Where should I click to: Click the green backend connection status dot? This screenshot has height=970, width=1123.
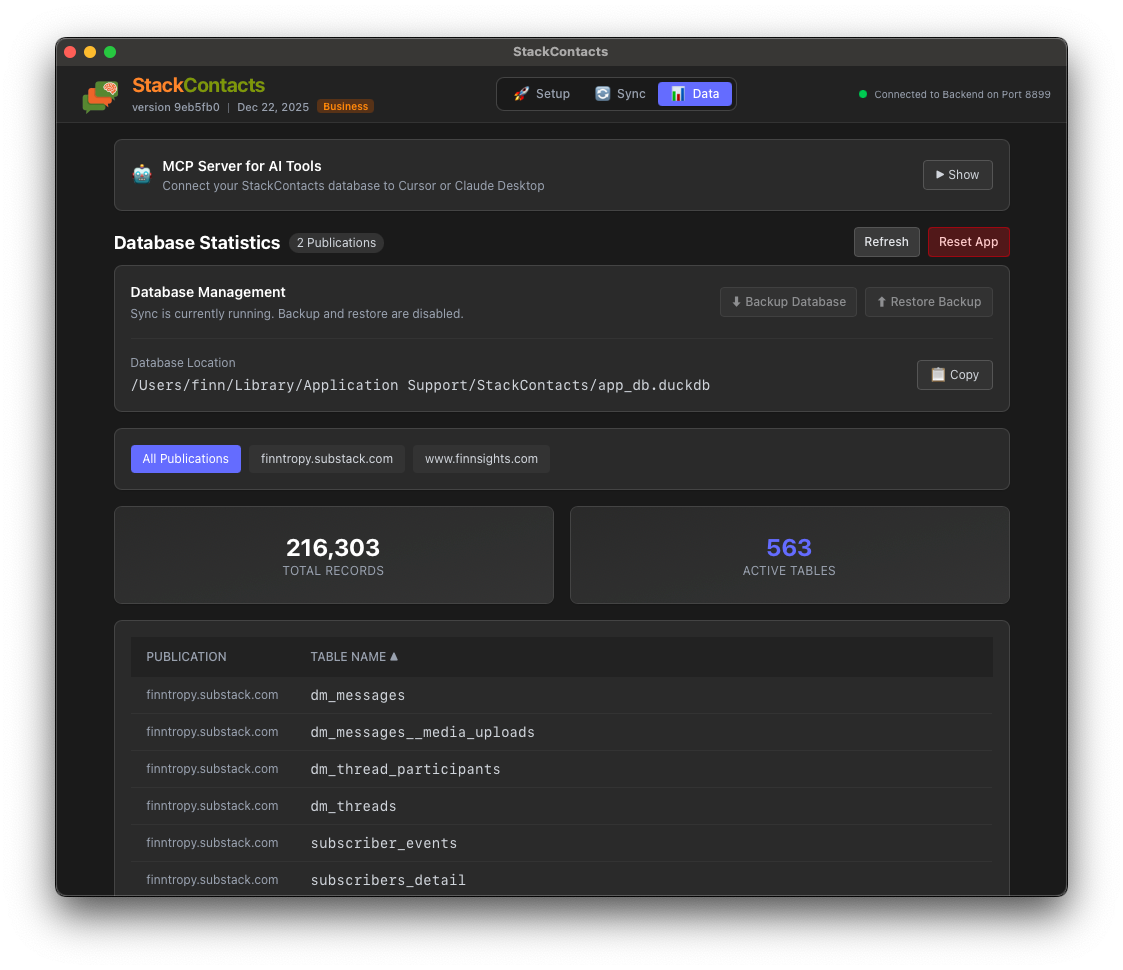pyautogui.click(x=863, y=94)
